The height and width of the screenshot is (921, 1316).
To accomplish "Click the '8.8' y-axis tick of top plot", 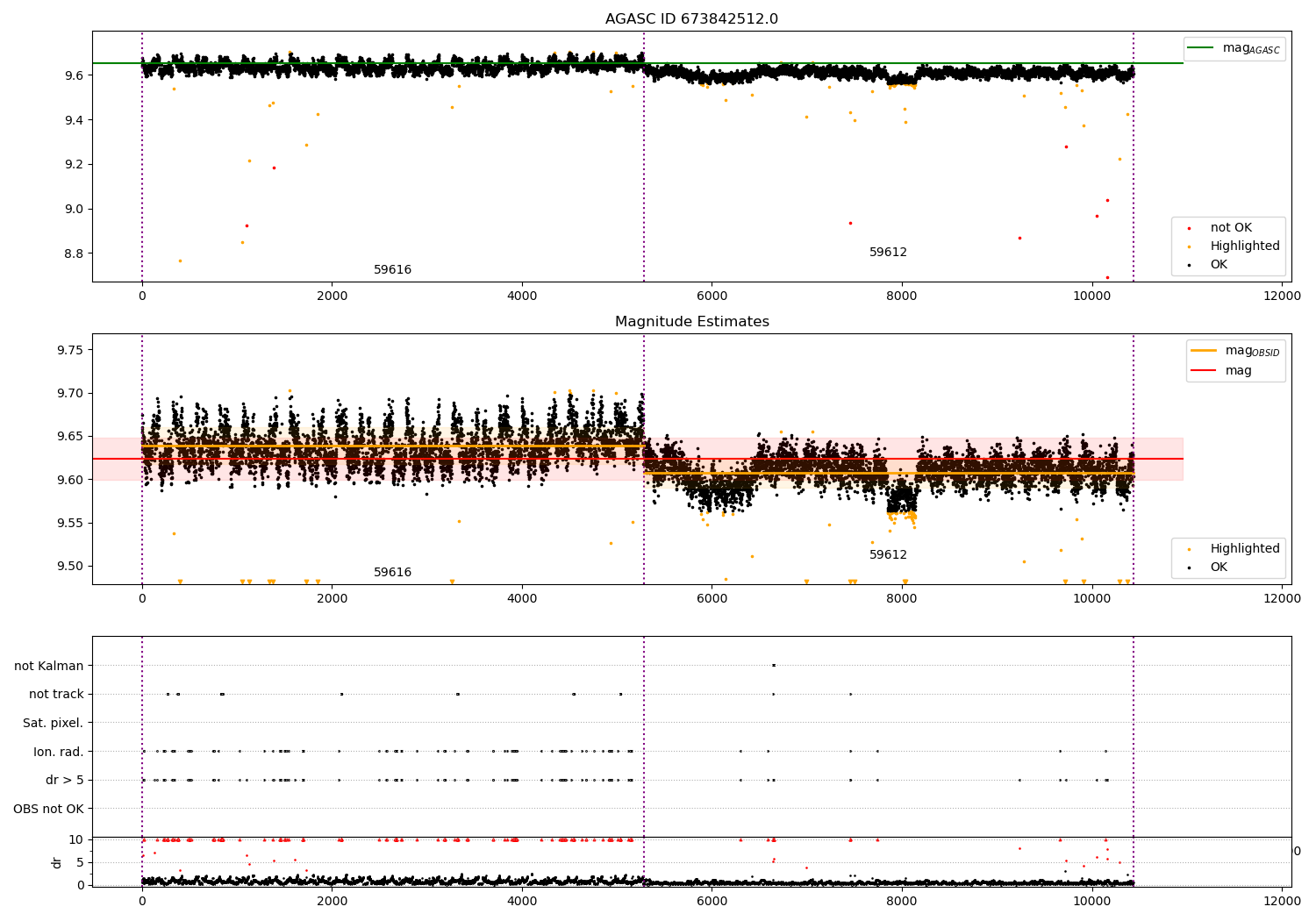I will coord(75,253).
